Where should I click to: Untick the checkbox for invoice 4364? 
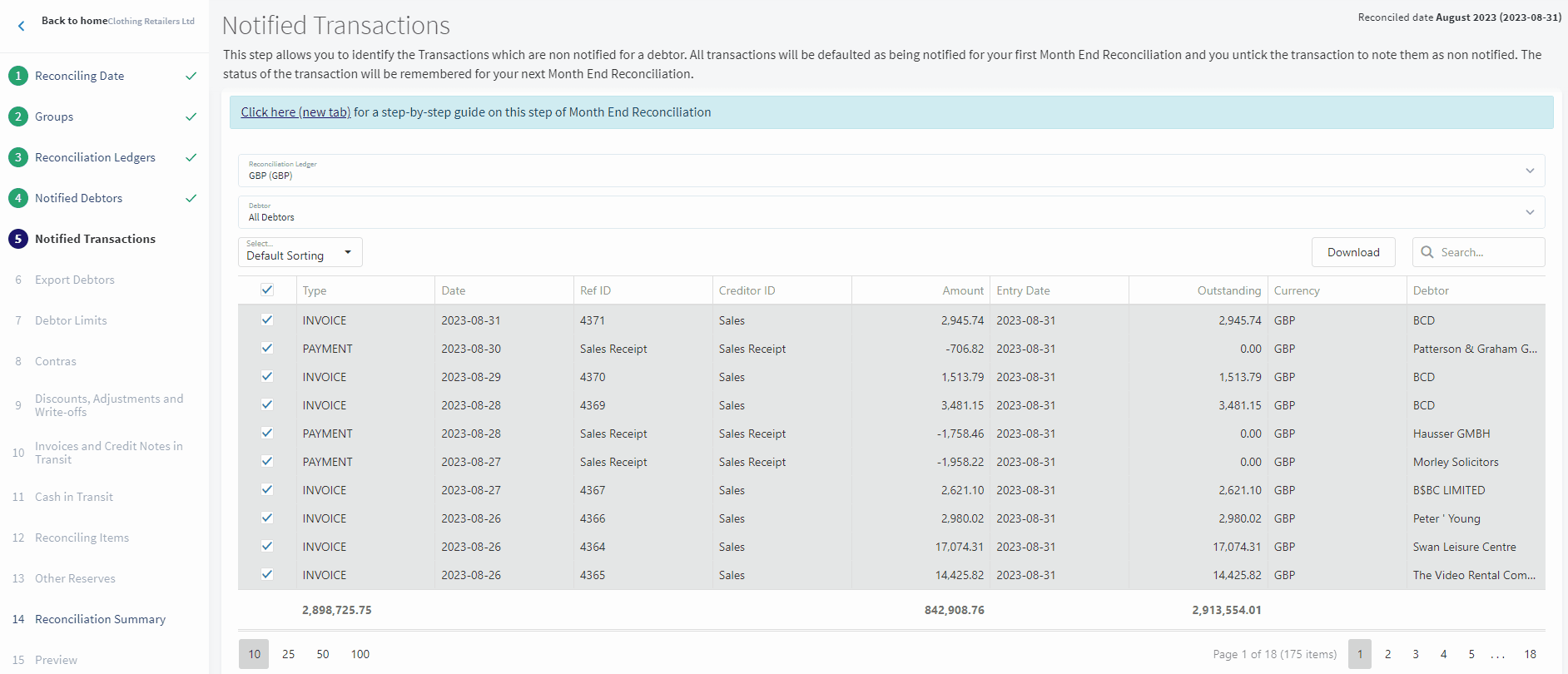coord(267,546)
